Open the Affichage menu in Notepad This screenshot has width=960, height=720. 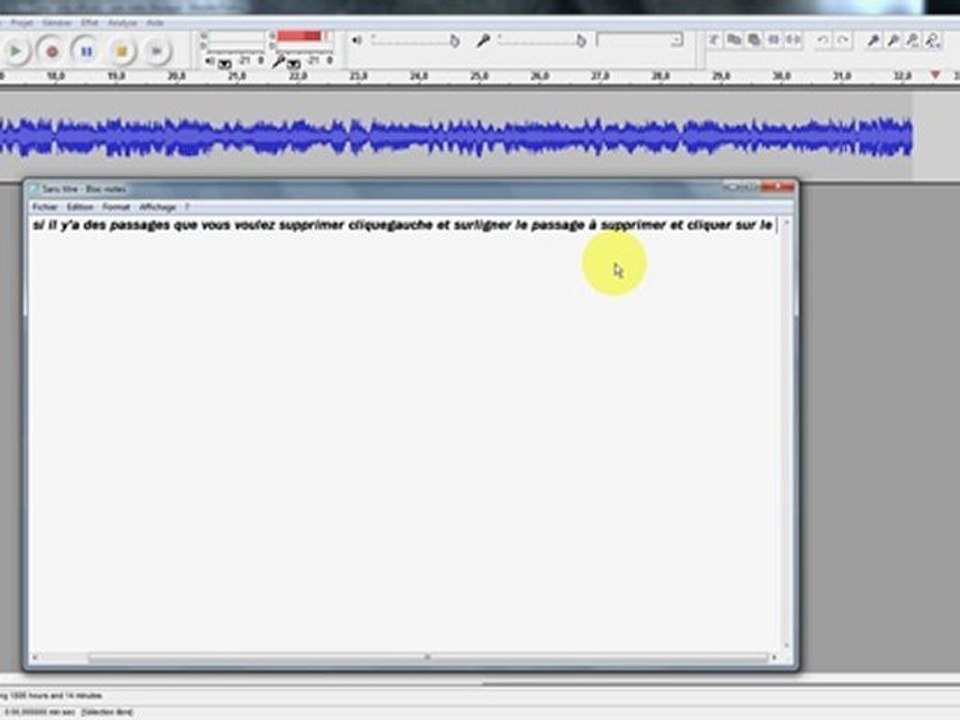click(x=157, y=207)
